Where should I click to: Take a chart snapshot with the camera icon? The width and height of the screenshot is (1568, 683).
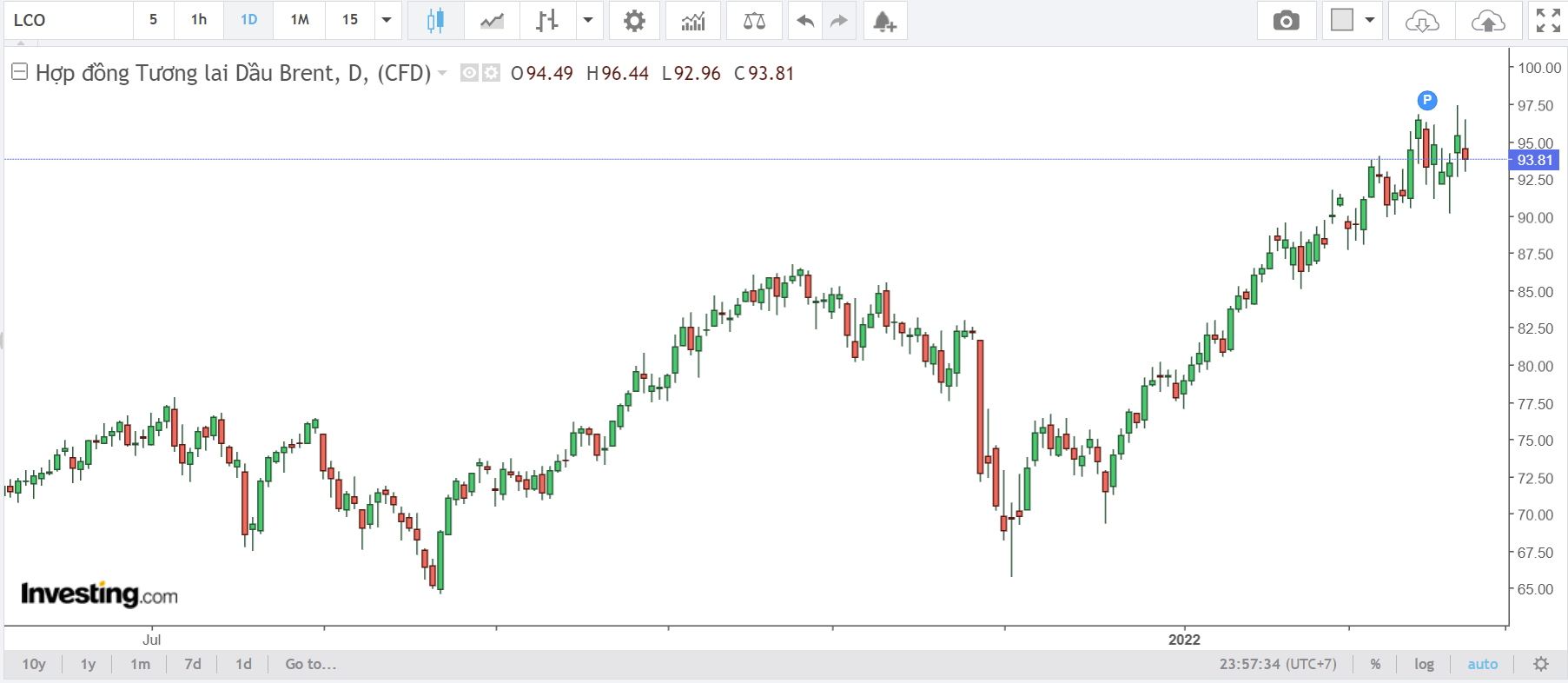coord(1286,20)
